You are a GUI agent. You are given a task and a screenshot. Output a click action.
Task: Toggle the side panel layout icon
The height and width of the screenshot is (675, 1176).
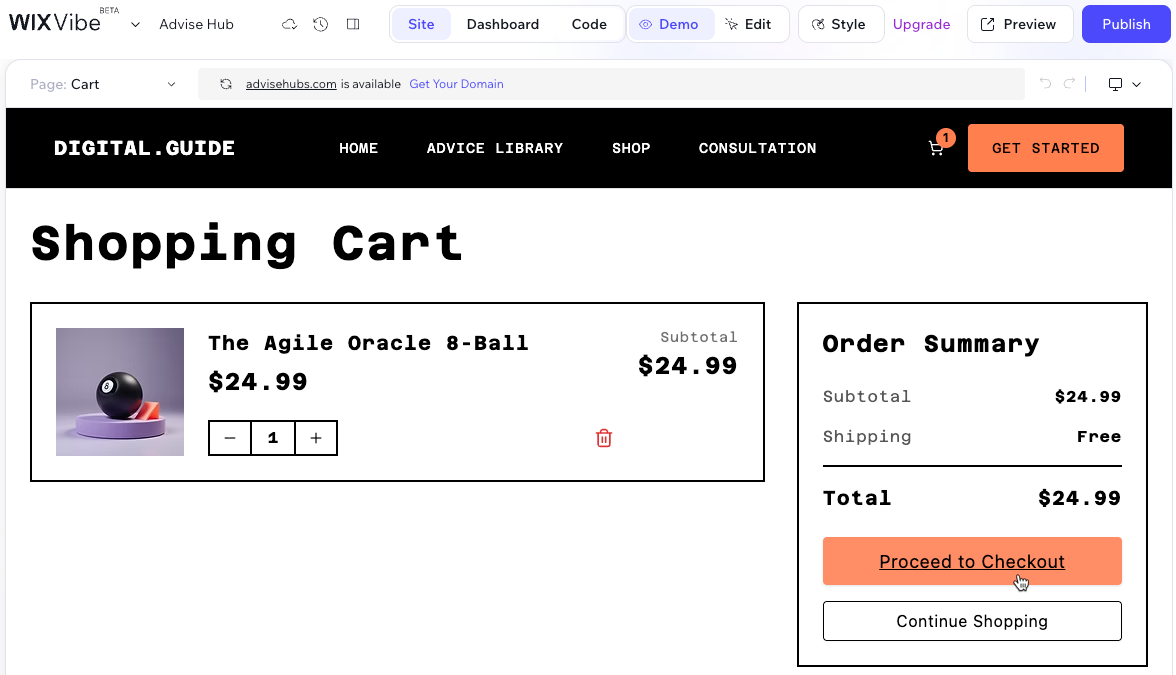[352, 24]
